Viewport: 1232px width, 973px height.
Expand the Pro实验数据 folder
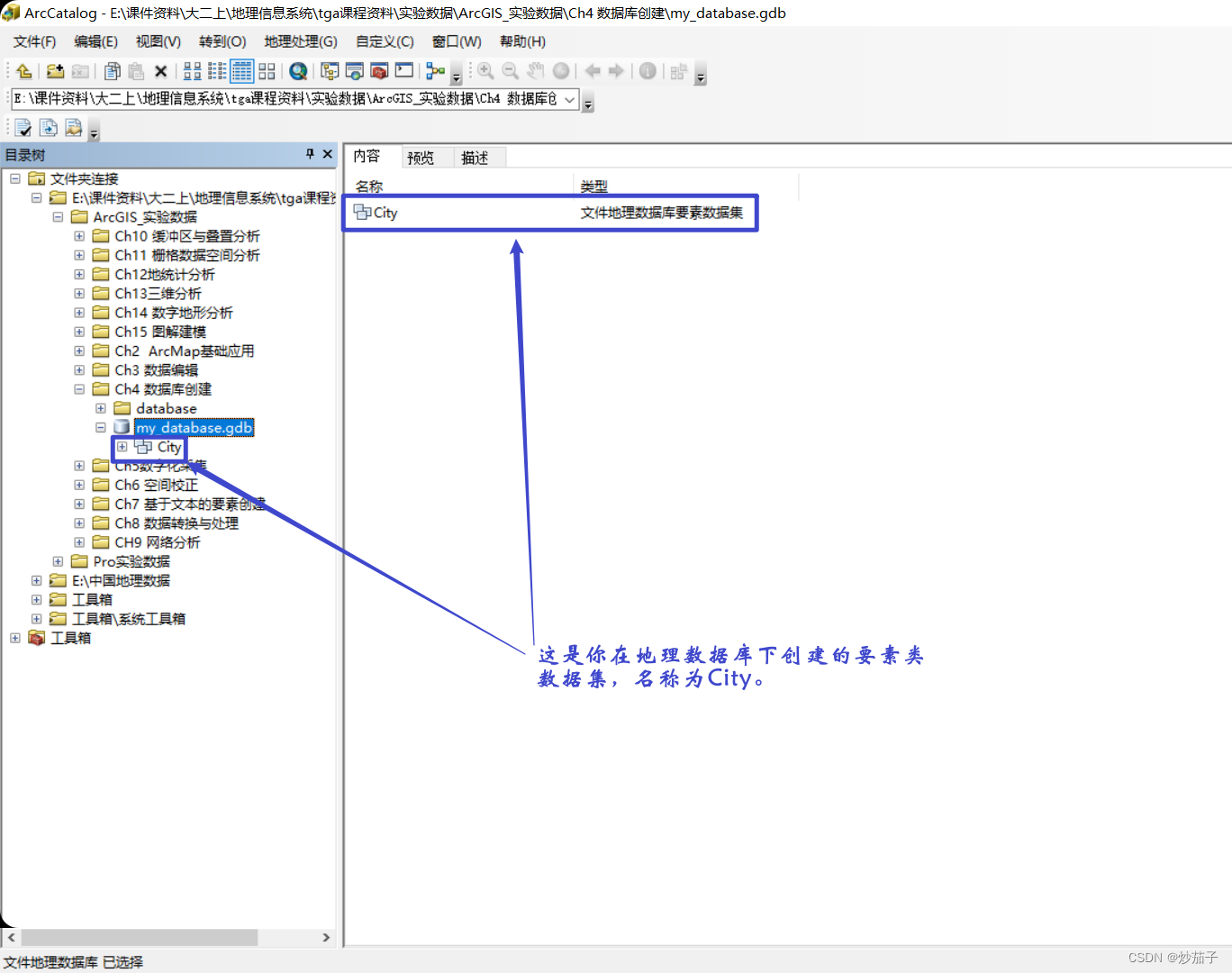[58, 561]
